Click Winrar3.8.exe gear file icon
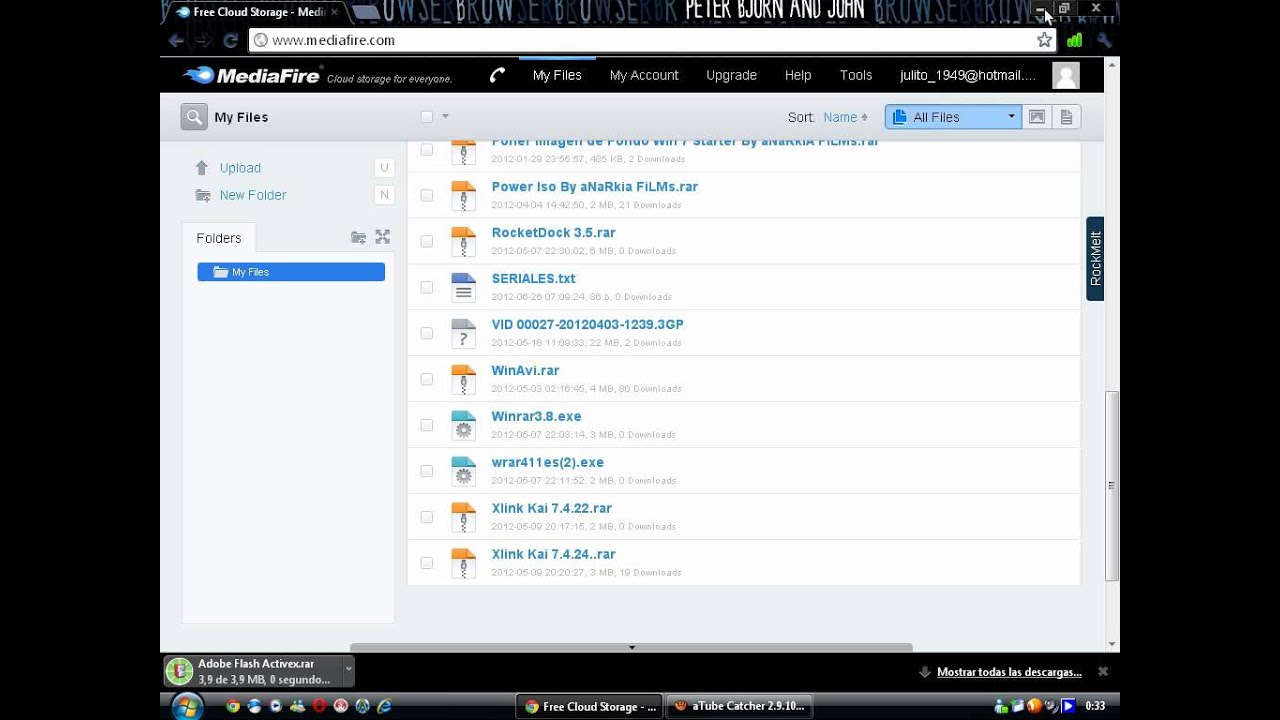This screenshot has width=1280, height=720. (463, 425)
